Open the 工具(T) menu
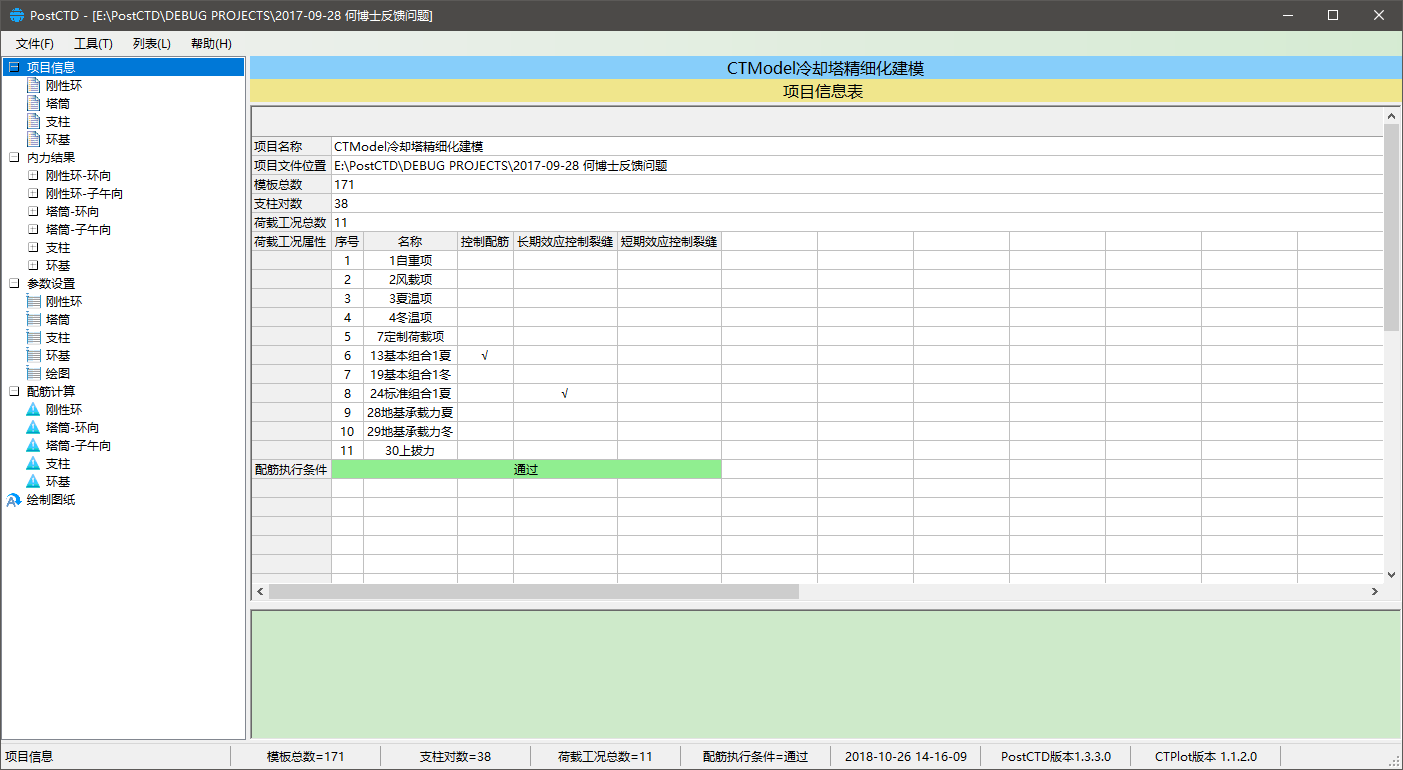This screenshot has width=1403, height=770. point(93,44)
